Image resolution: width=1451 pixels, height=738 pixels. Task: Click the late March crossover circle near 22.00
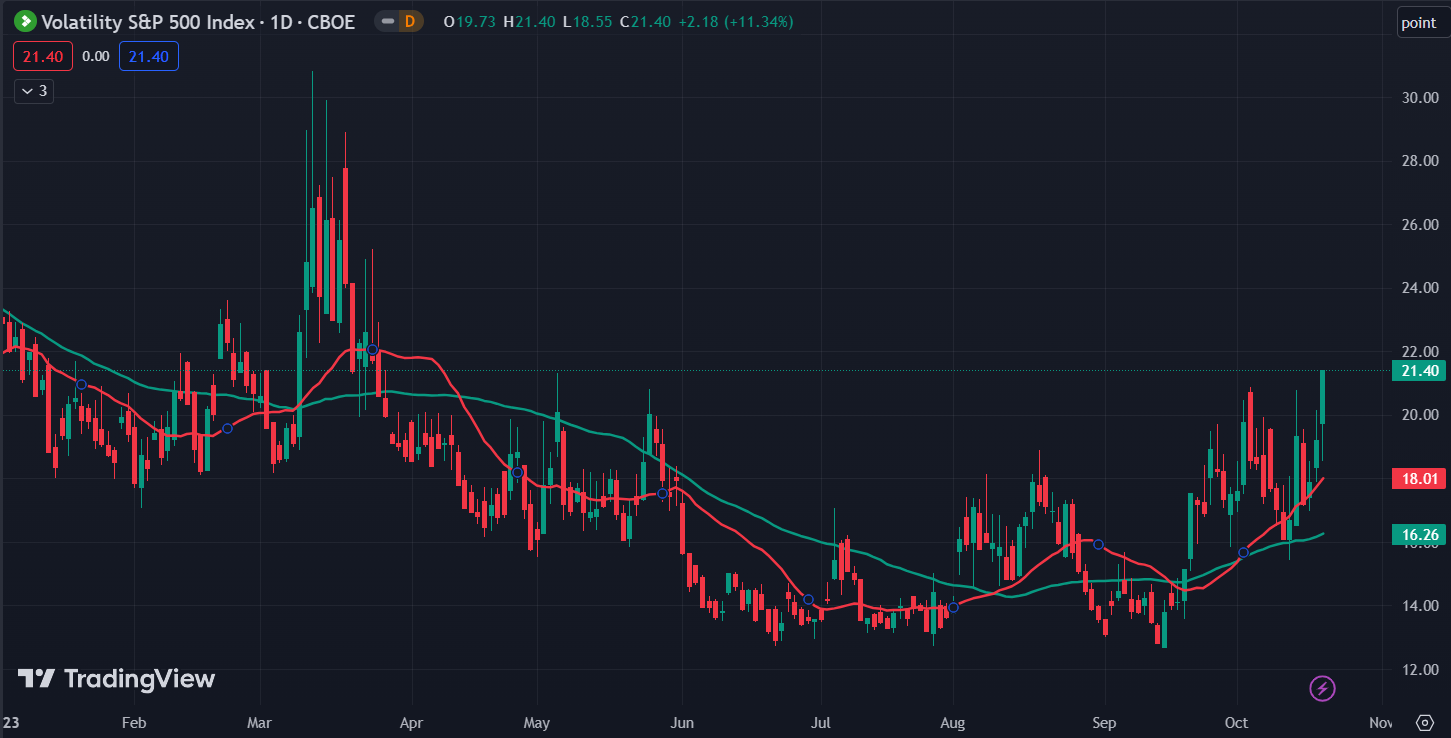372,350
